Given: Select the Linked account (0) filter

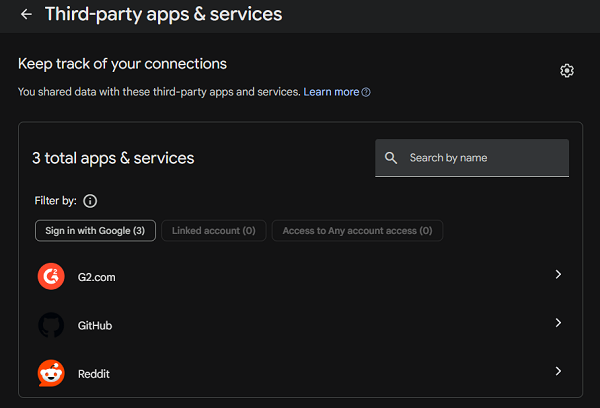Looking at the screenshot, I should click(x=214, y=230).
